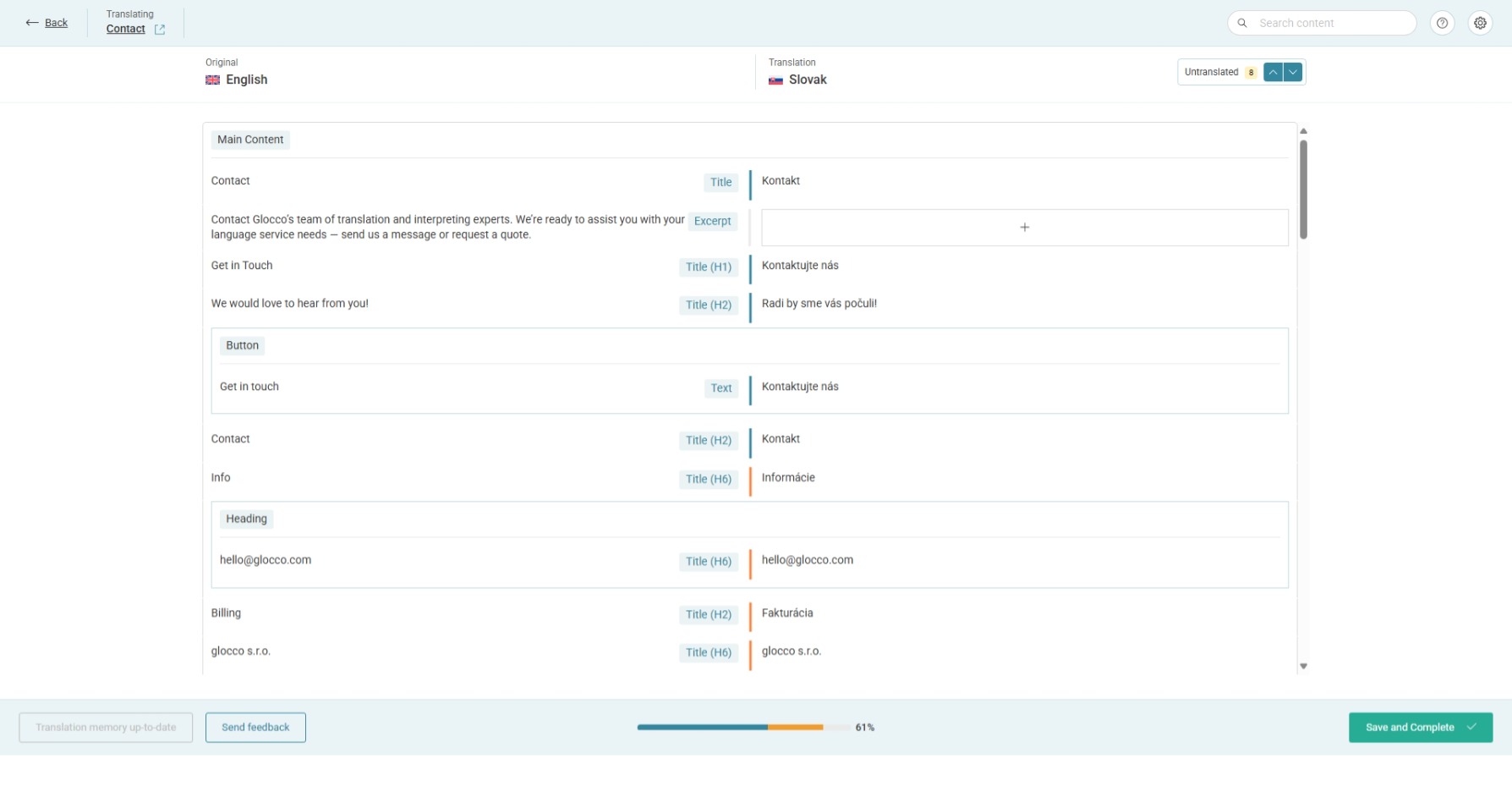This screenshot has height=797, width=1512.
Task: Click the plus icon in the empty excerpt box
Action: click(1025, 228)
